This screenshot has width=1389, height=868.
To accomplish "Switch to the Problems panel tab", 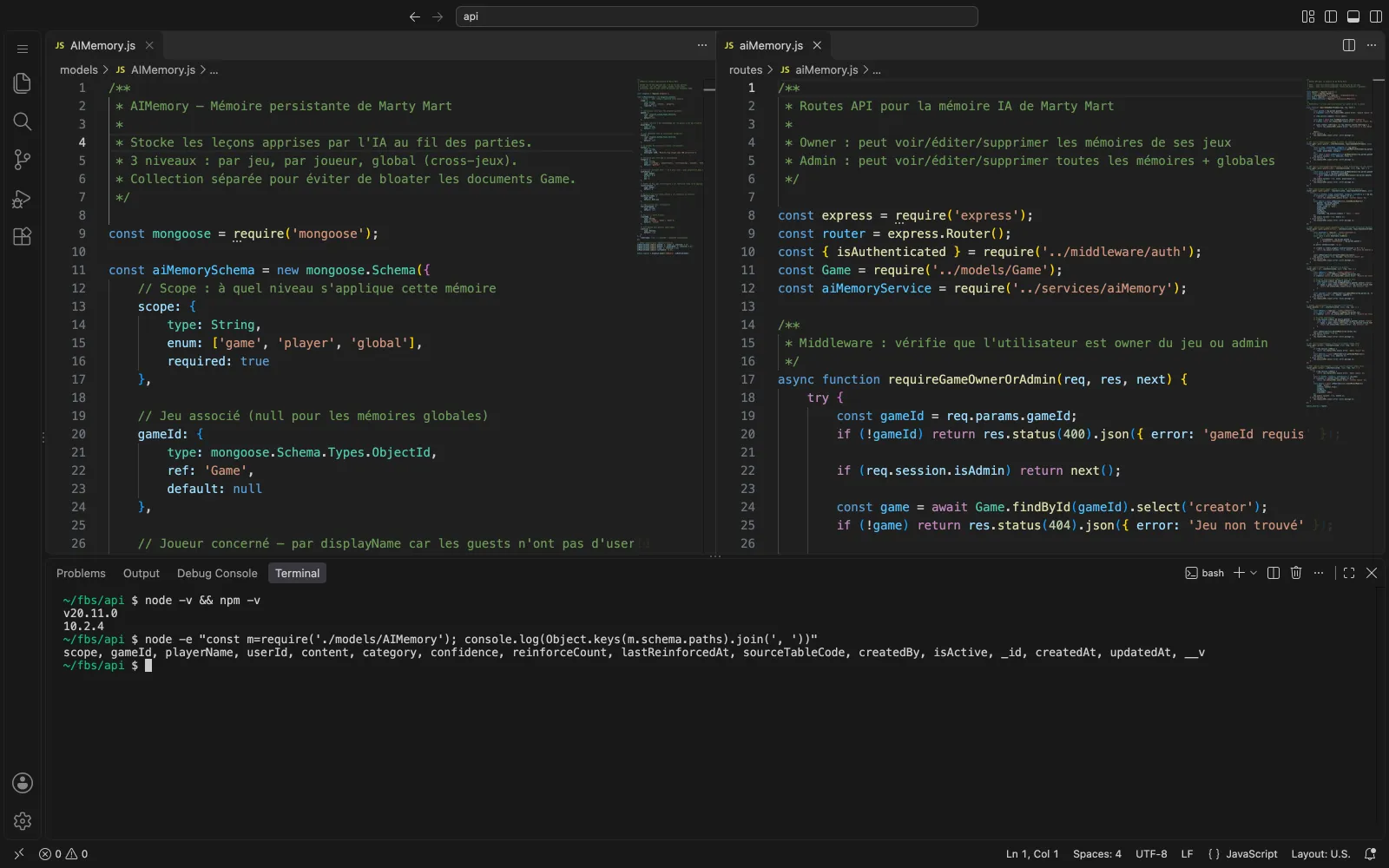I will point(81,573).
